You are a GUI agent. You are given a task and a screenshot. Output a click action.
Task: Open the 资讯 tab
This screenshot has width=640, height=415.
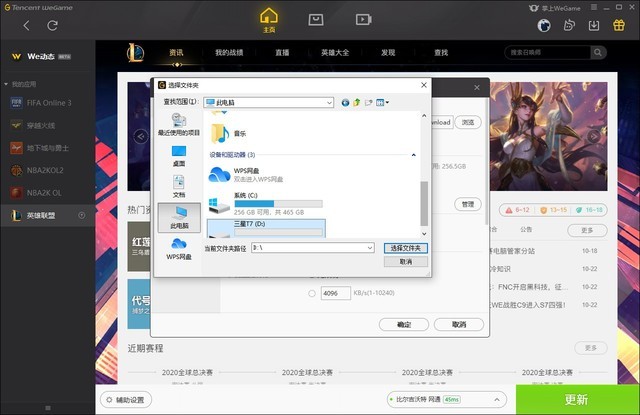point(176,53)
